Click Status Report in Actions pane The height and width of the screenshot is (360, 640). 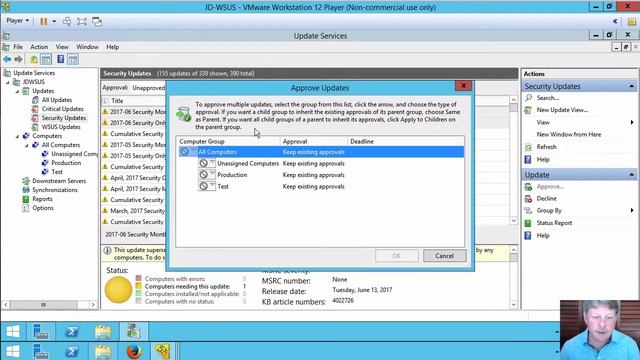pos(554,223)
